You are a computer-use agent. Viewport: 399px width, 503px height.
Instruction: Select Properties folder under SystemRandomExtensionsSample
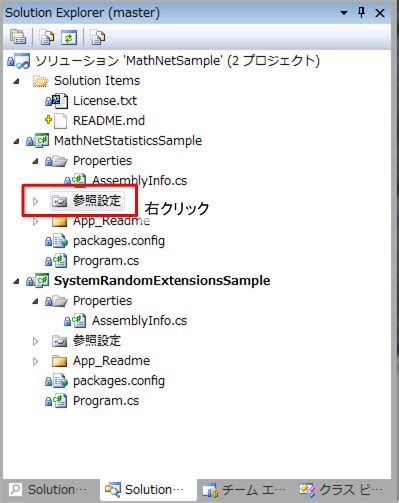[102, 301]
